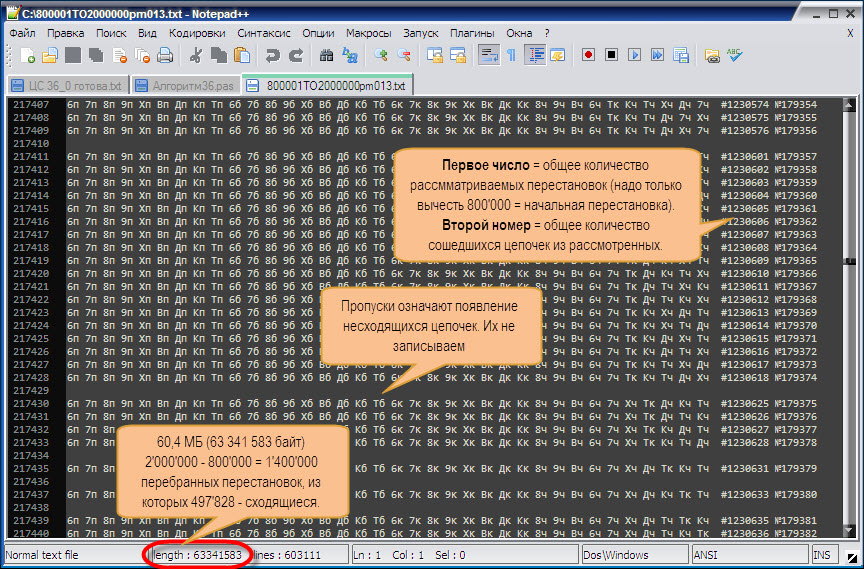Start macro recording with red dot
This screenshot has height=569, width=864.
[x=588, y=55]
